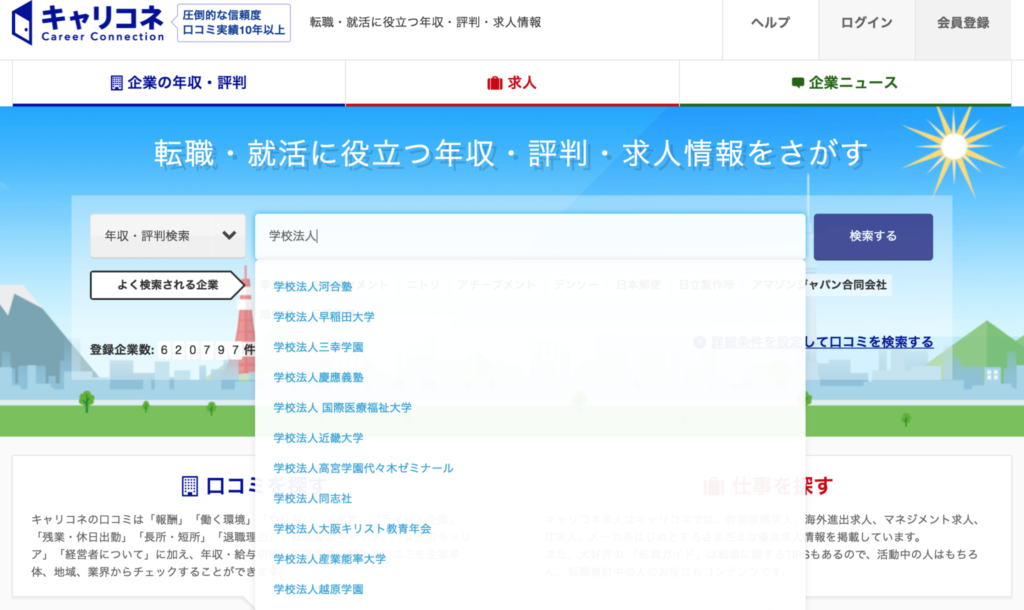Select suggestion 学校法人産業能率大学
The height and width of the screenshot is (610, 1024).
click(x=330, y=559)
